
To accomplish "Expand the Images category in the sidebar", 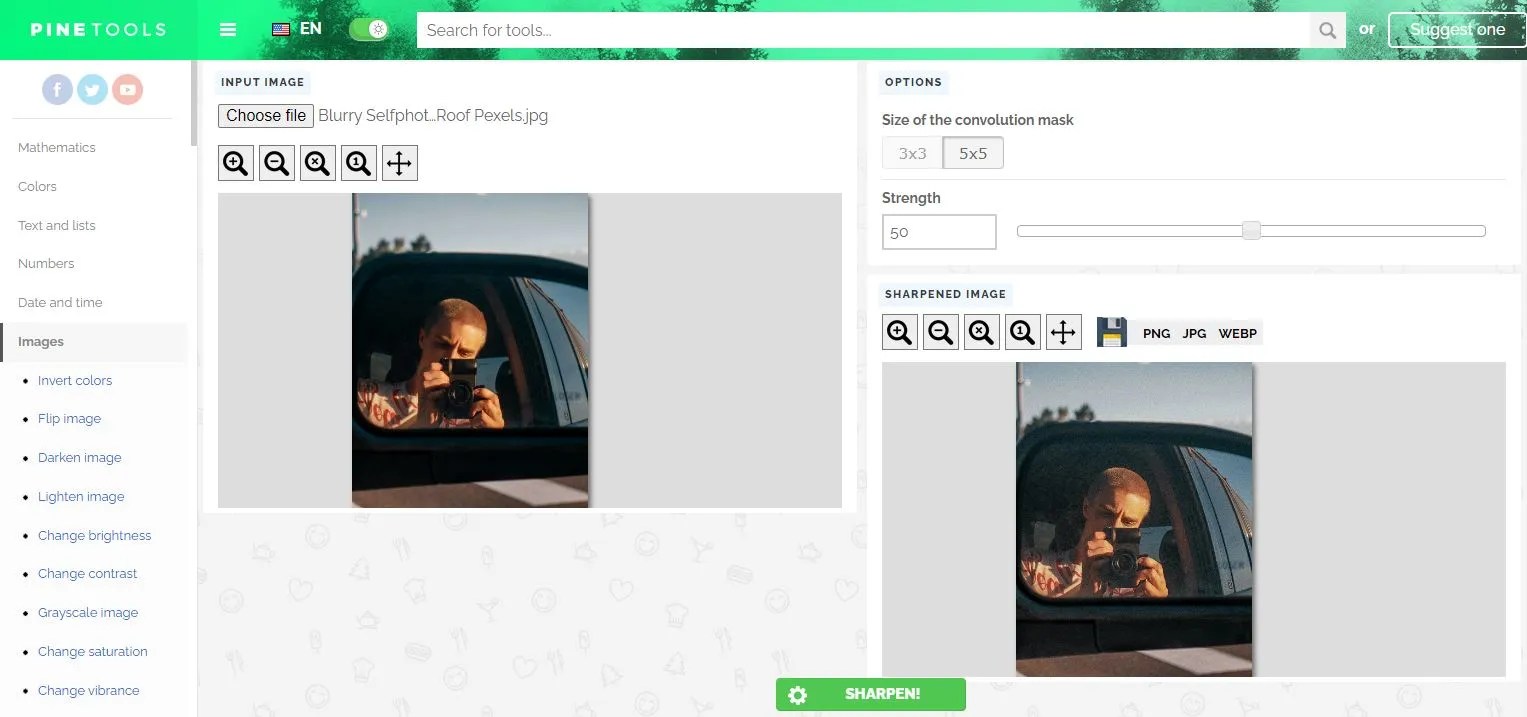I will point(41,341).
